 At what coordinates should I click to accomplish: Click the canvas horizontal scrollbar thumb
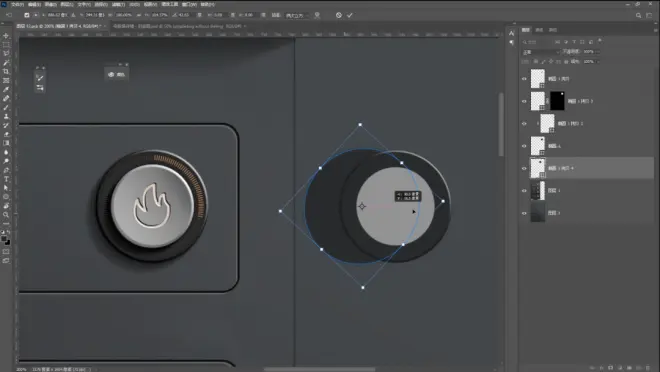[x=319, y=369]
